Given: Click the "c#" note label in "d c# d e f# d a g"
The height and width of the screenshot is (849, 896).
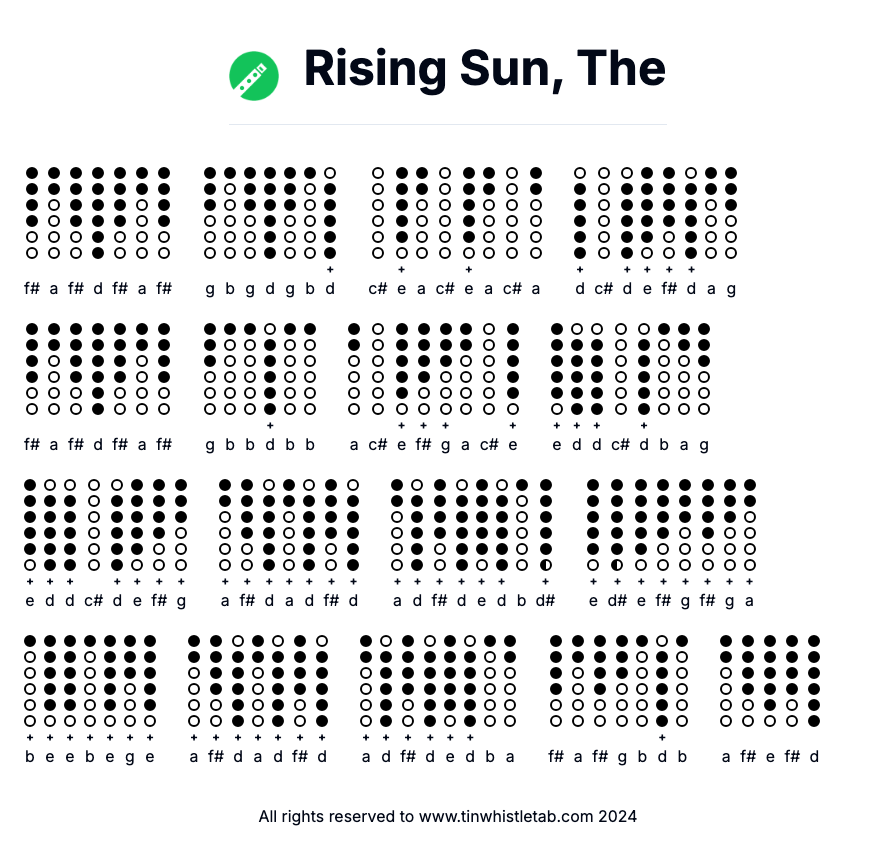Looking at the screenshot, I should 604,289.
